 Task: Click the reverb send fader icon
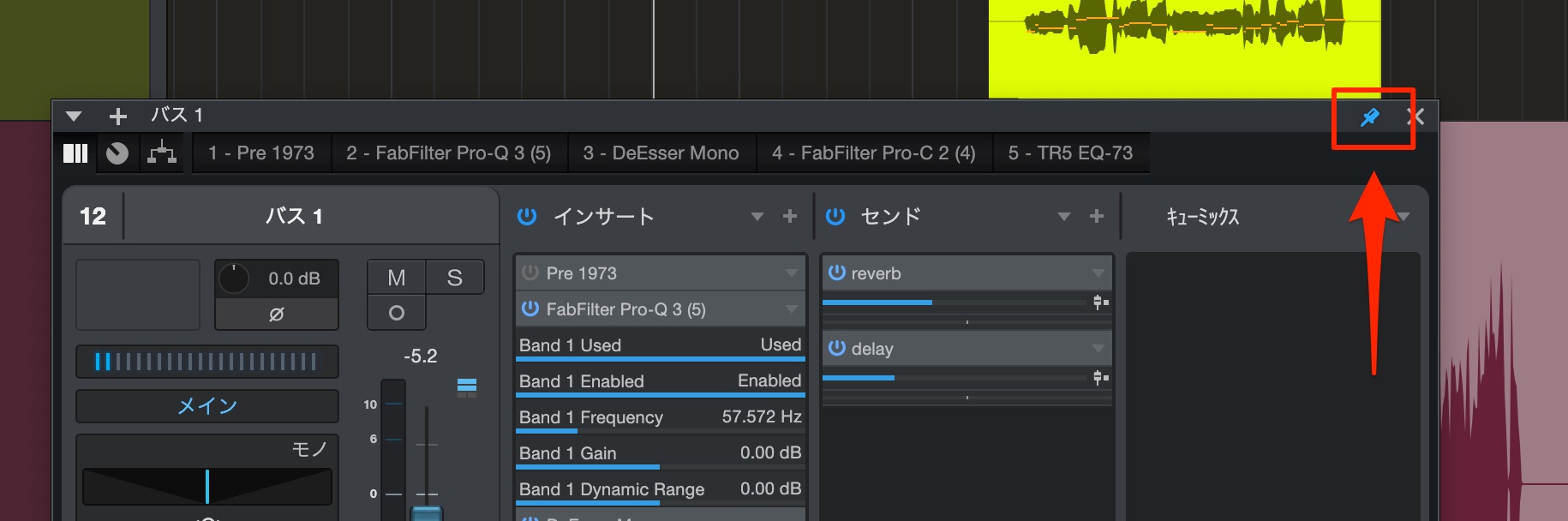1101,302
